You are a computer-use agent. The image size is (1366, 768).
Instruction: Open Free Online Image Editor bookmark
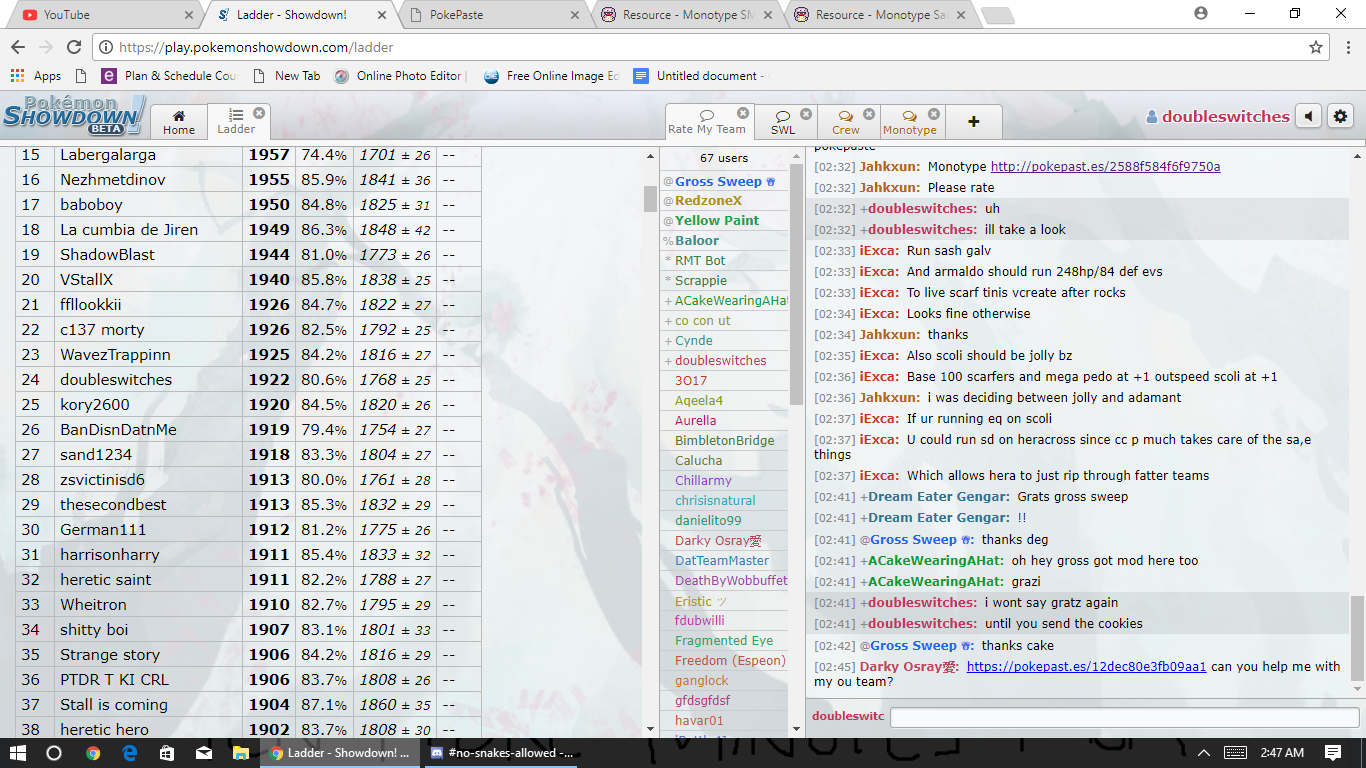(551, 76)
